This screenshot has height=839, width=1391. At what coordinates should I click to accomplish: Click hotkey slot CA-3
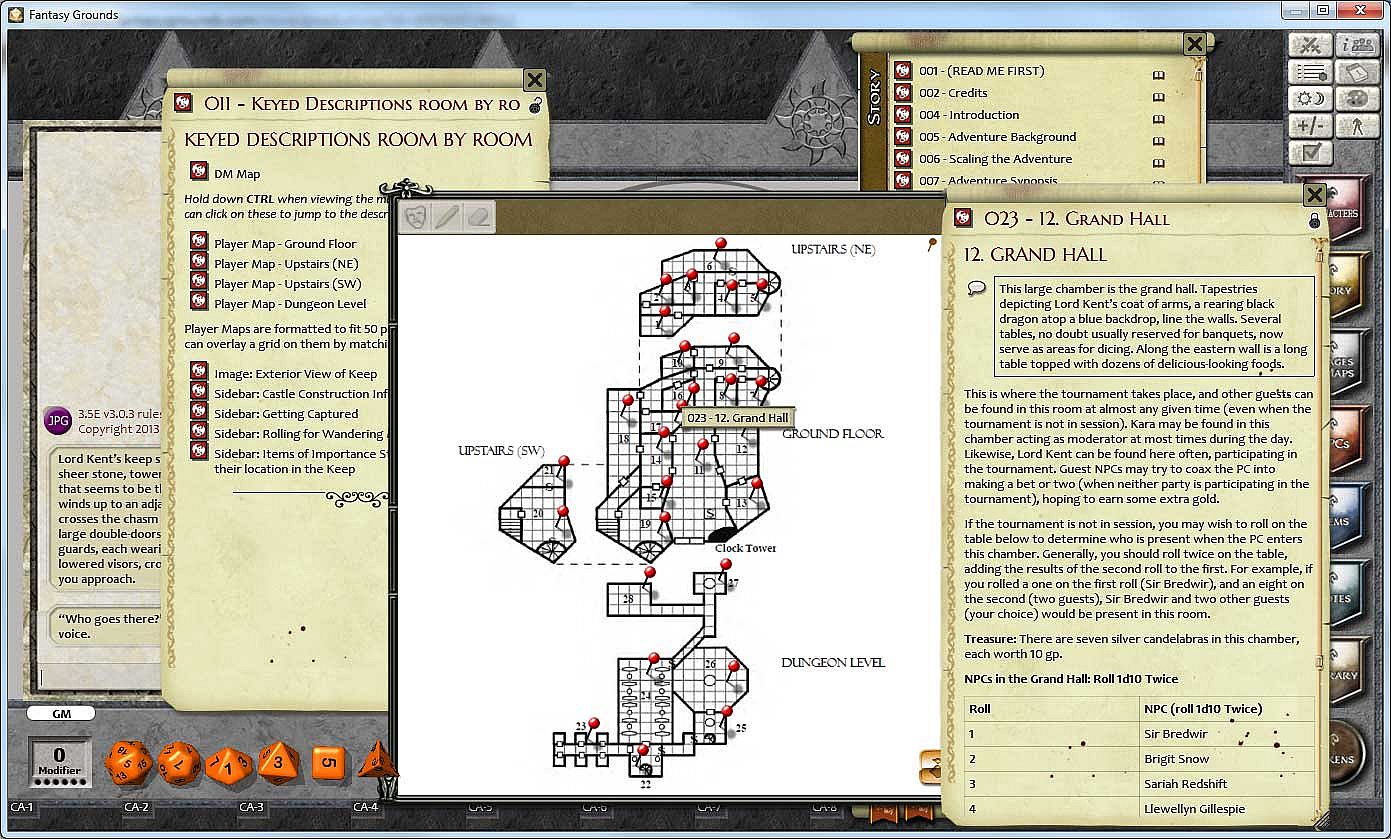252,807
